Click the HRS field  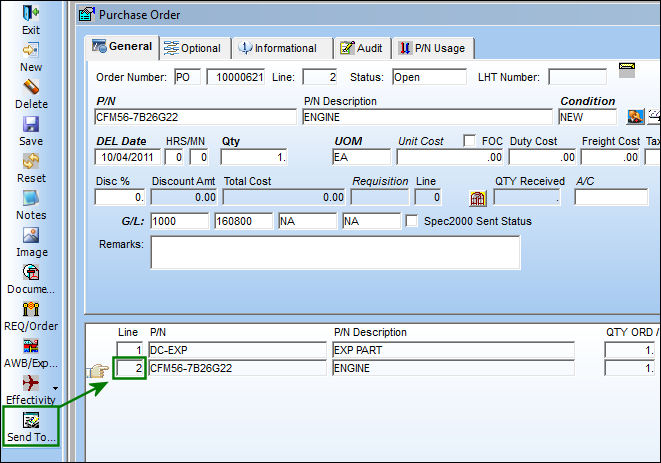[x=174, y=157]
